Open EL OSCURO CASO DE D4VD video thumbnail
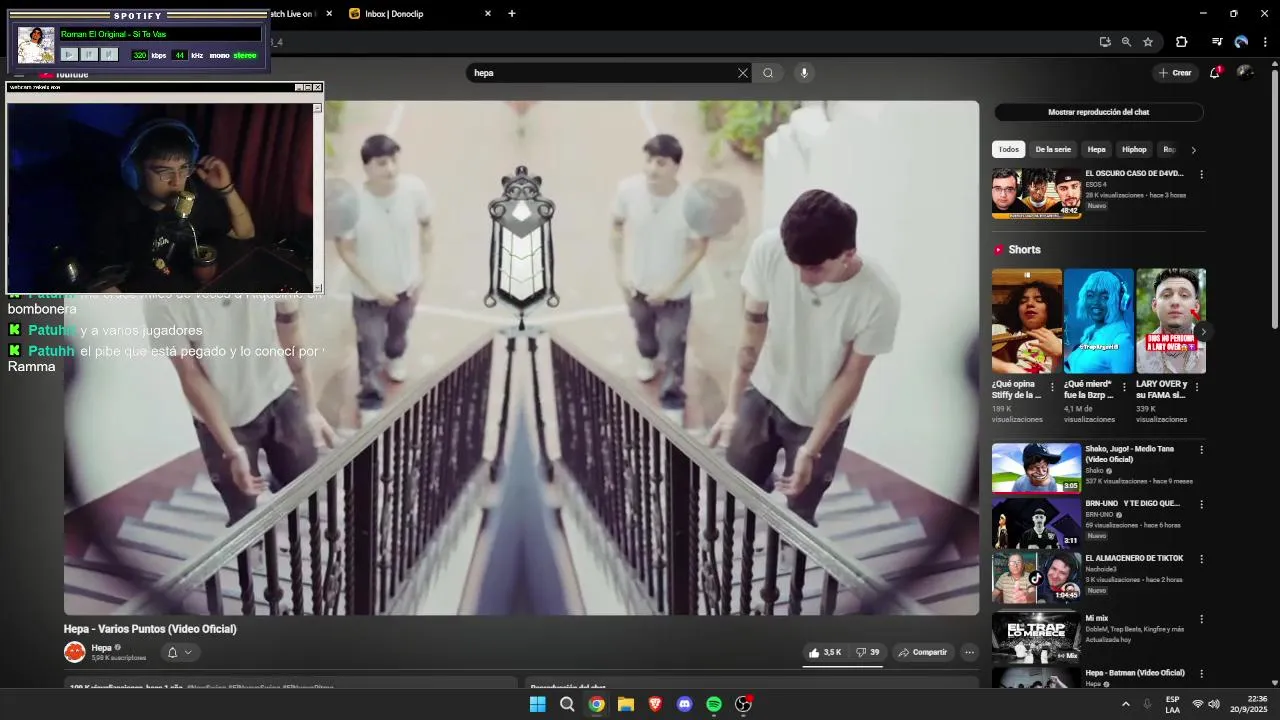This screenshot has height=720, width=1280. click(x=1036, y=194)
